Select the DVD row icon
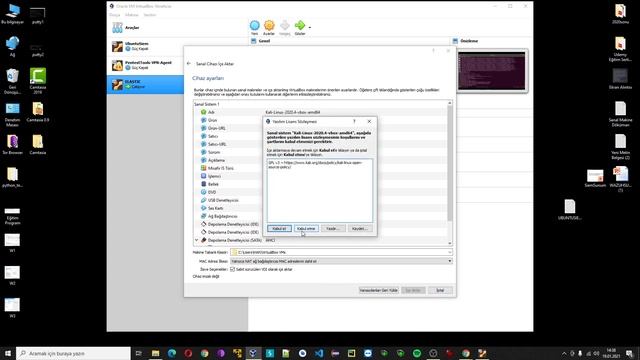This screenshot has height=360, width=640. point(203,192)
